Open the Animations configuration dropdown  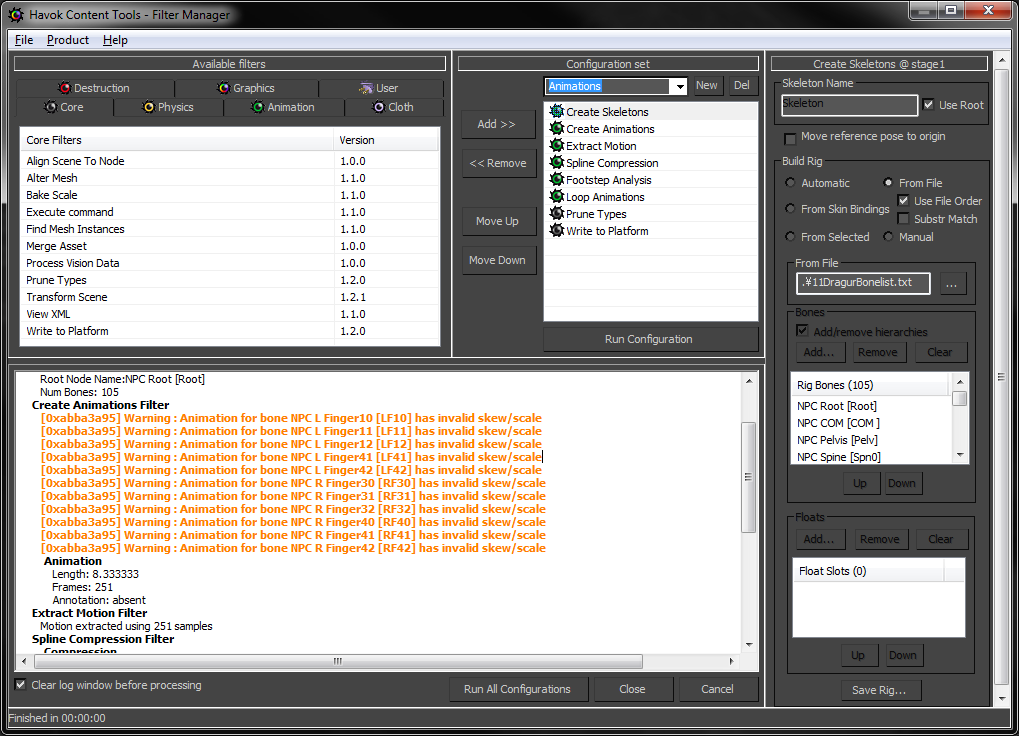click(680, 86)
